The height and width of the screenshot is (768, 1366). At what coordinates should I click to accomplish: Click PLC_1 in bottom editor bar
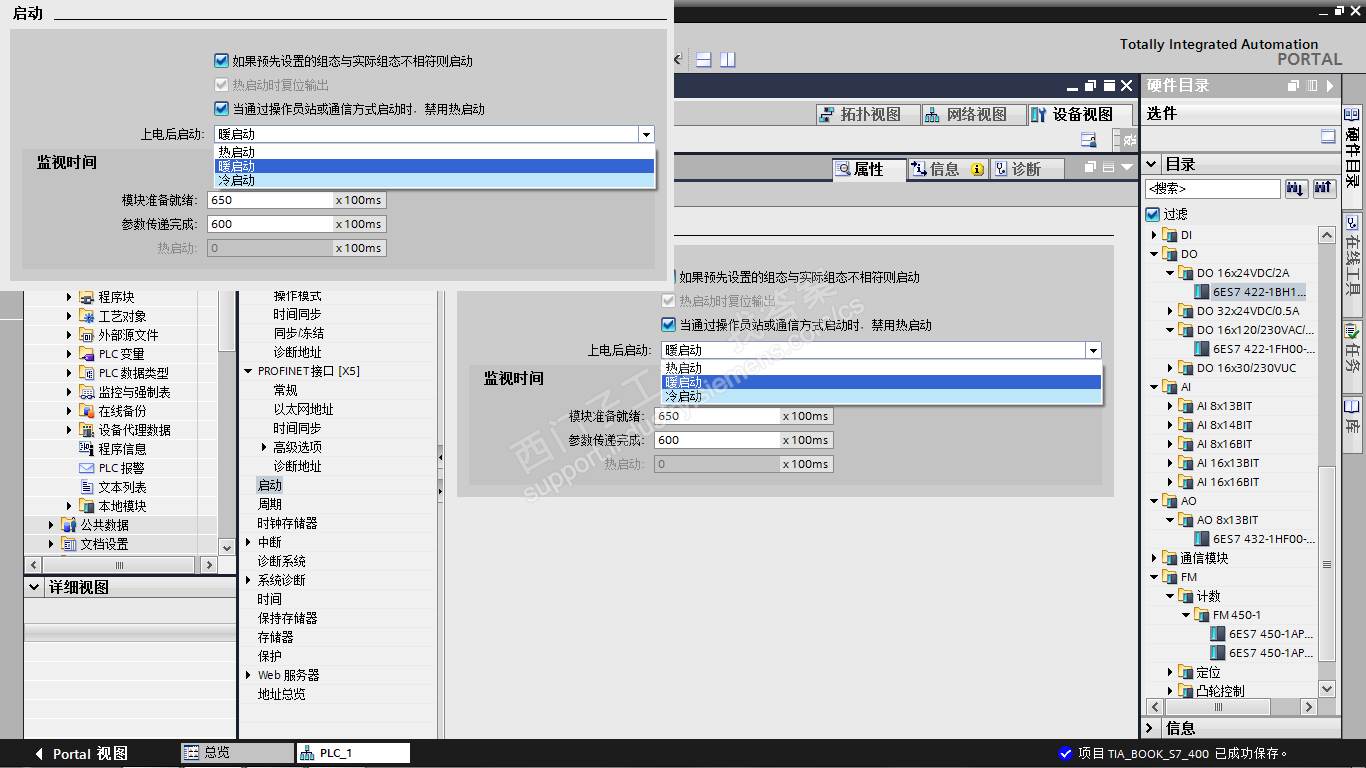coord(353,753)
